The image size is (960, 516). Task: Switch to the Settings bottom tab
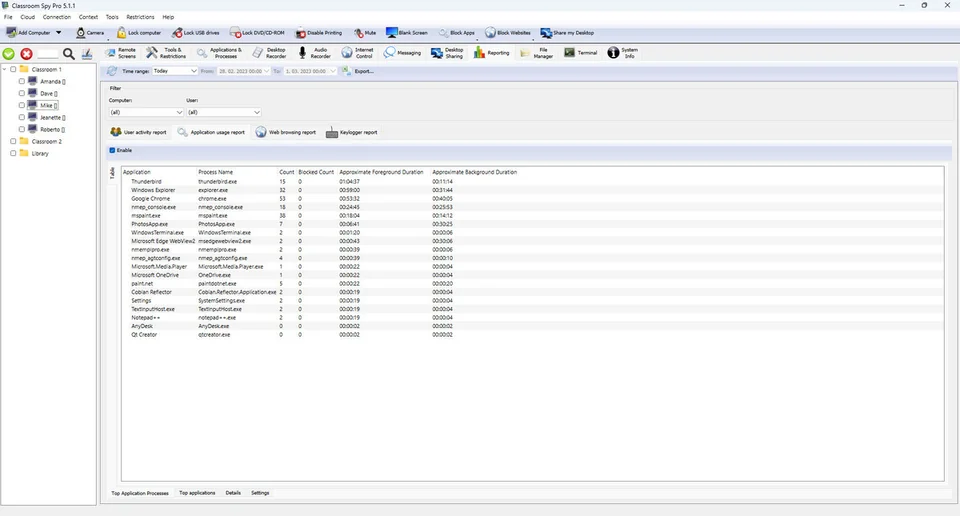click(260, 493)
